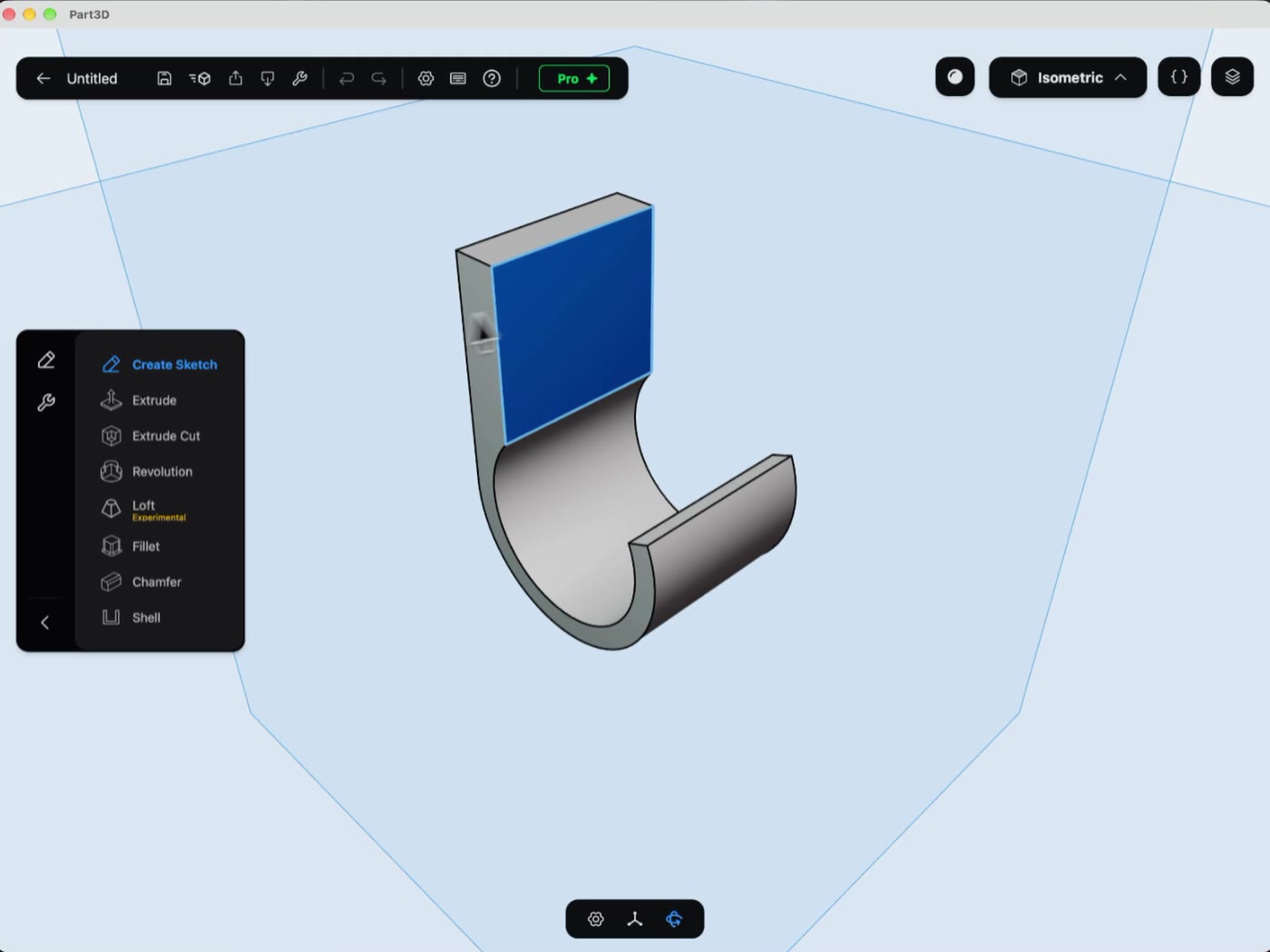Viewport: 1270px width, 952px height.
Task: Click the redo arrow icon
Action: click(379, 79)
